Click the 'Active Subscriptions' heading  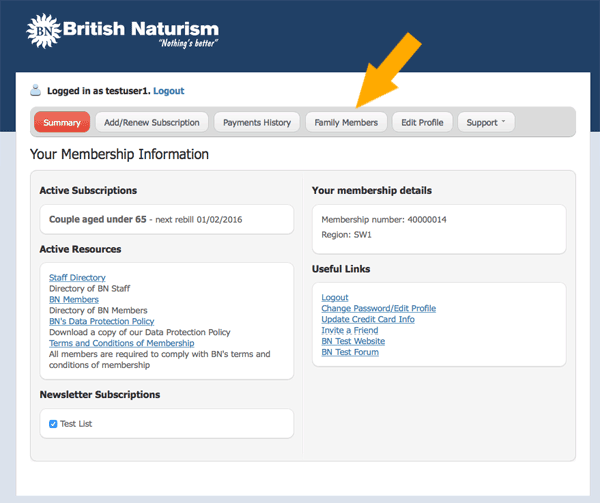pyautogui.click(x=88, y=190)
